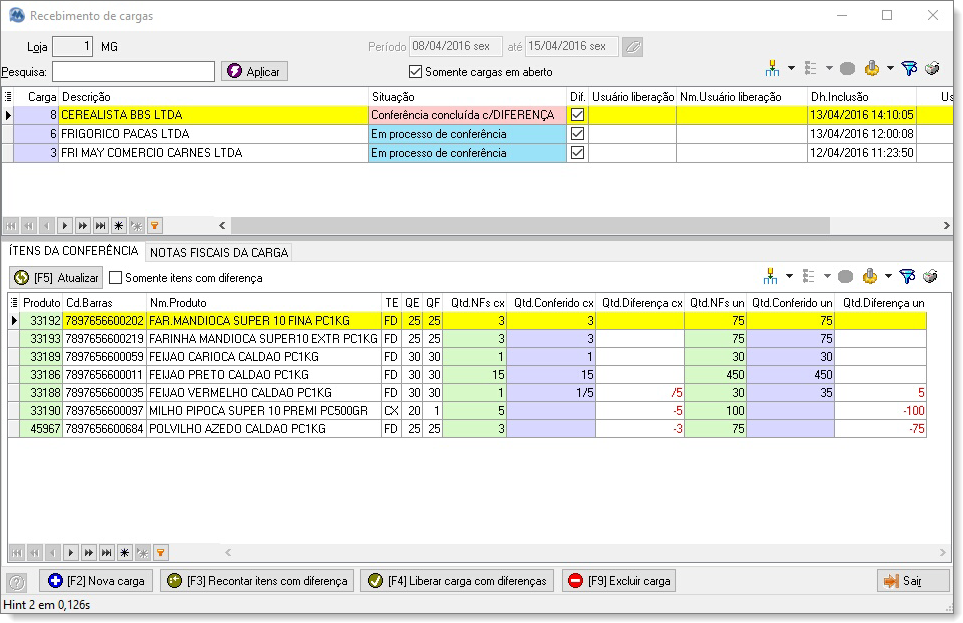This screenshot has width=963, height=623.
Task: Click asterisk bookmark in items navigator
Action: 125,552
